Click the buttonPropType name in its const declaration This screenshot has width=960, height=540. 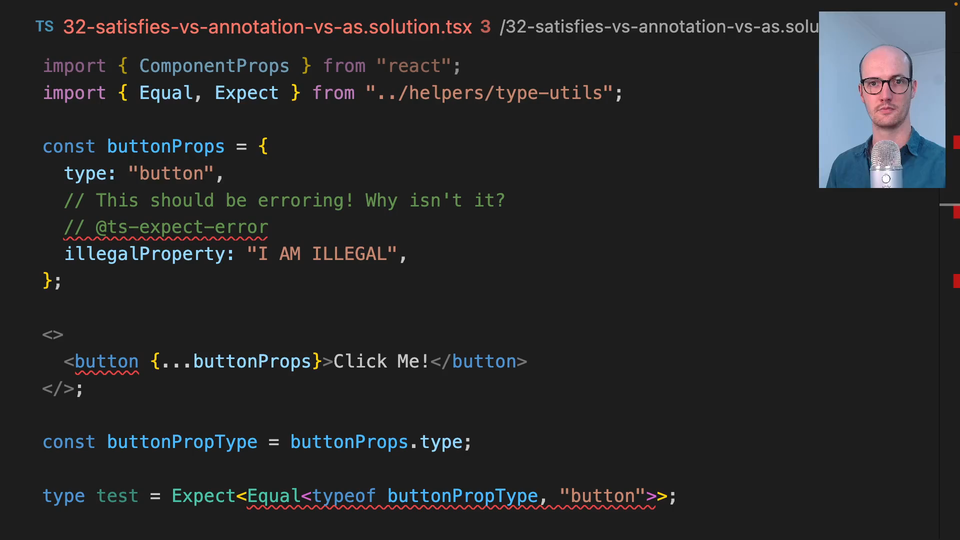pyautogui.click(x=182, y=442)
